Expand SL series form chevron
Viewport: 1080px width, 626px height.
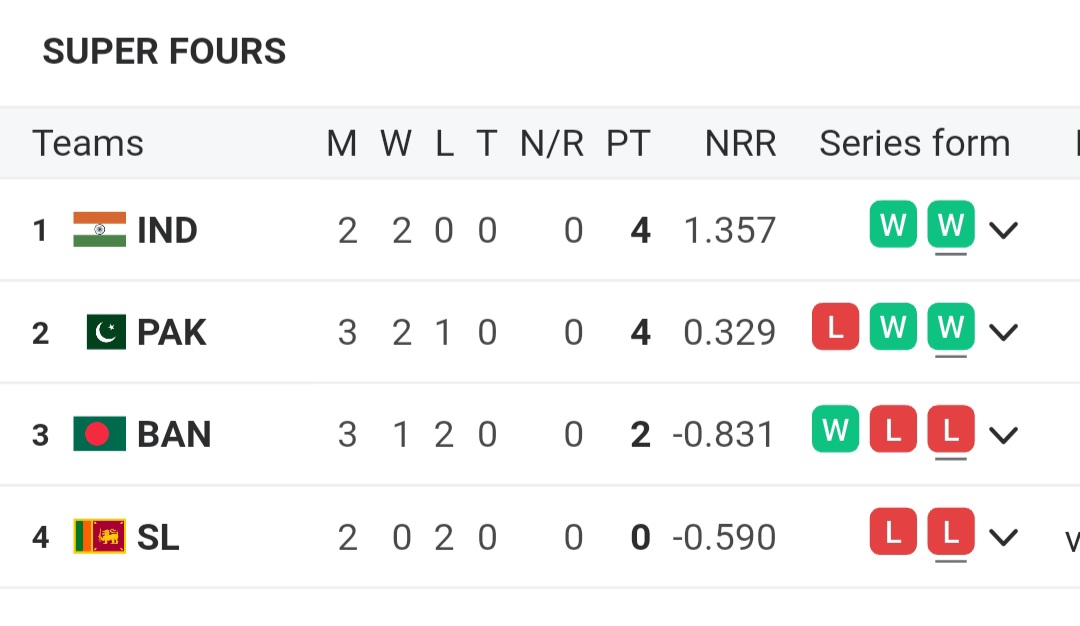point(1003,538)
